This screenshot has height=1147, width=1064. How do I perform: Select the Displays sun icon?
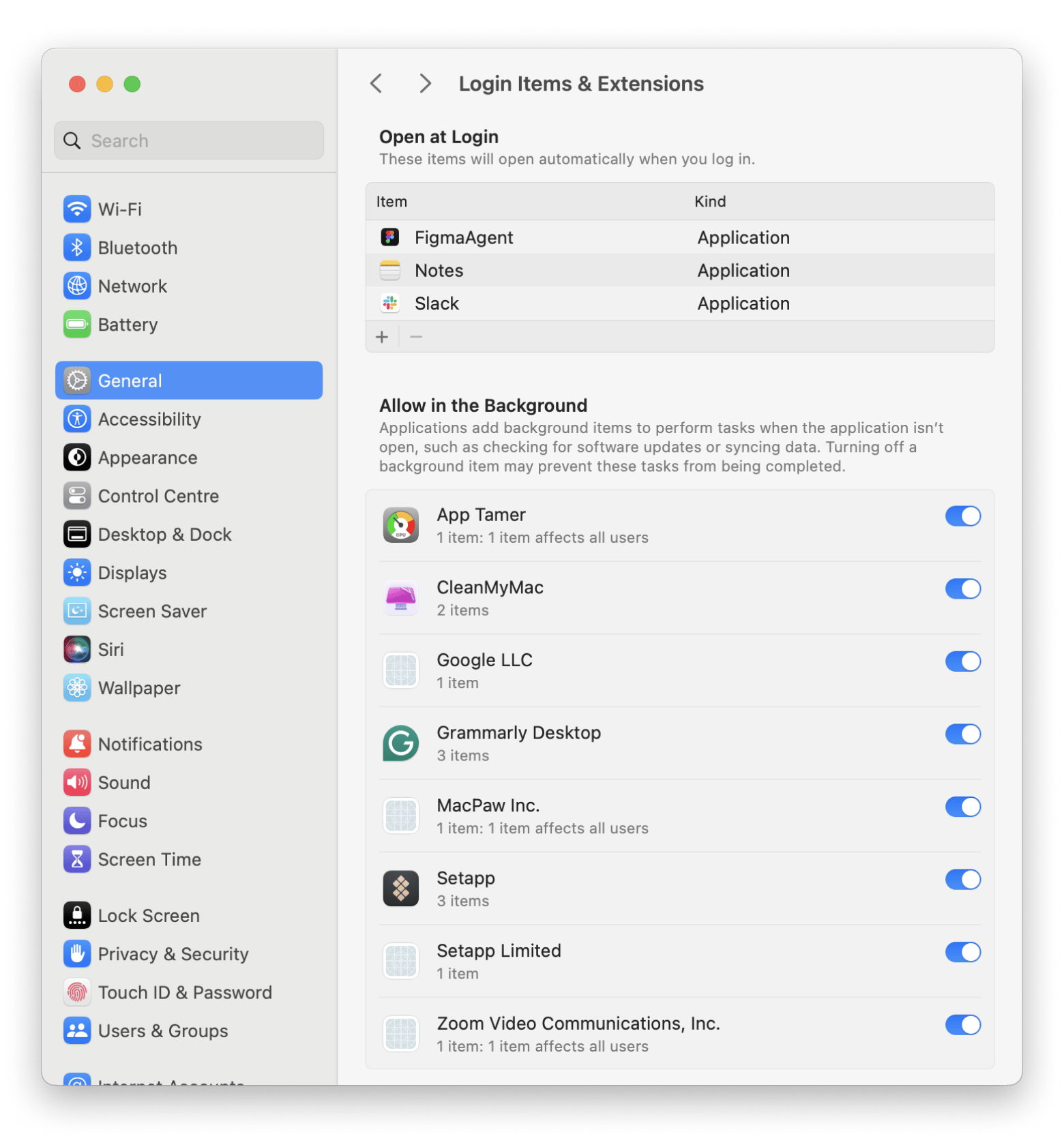(x=77, y=573)
